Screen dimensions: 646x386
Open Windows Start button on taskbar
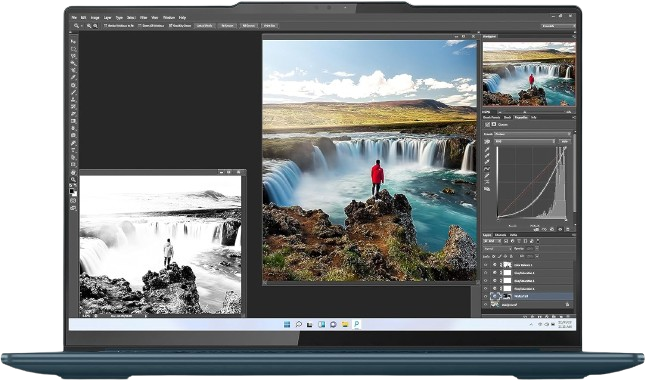[x=287, y=325]
